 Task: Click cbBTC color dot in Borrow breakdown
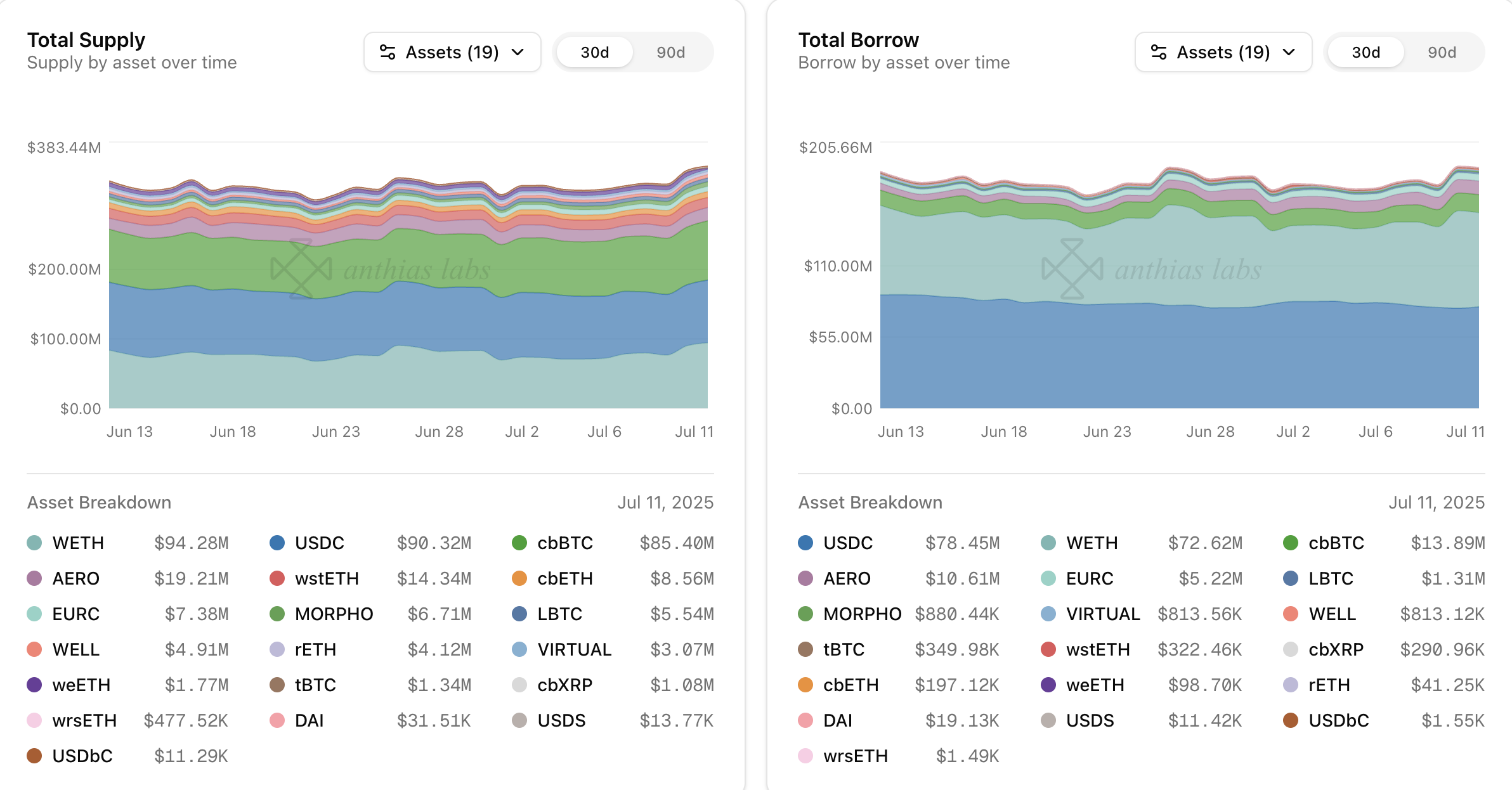click(1291, 543)
